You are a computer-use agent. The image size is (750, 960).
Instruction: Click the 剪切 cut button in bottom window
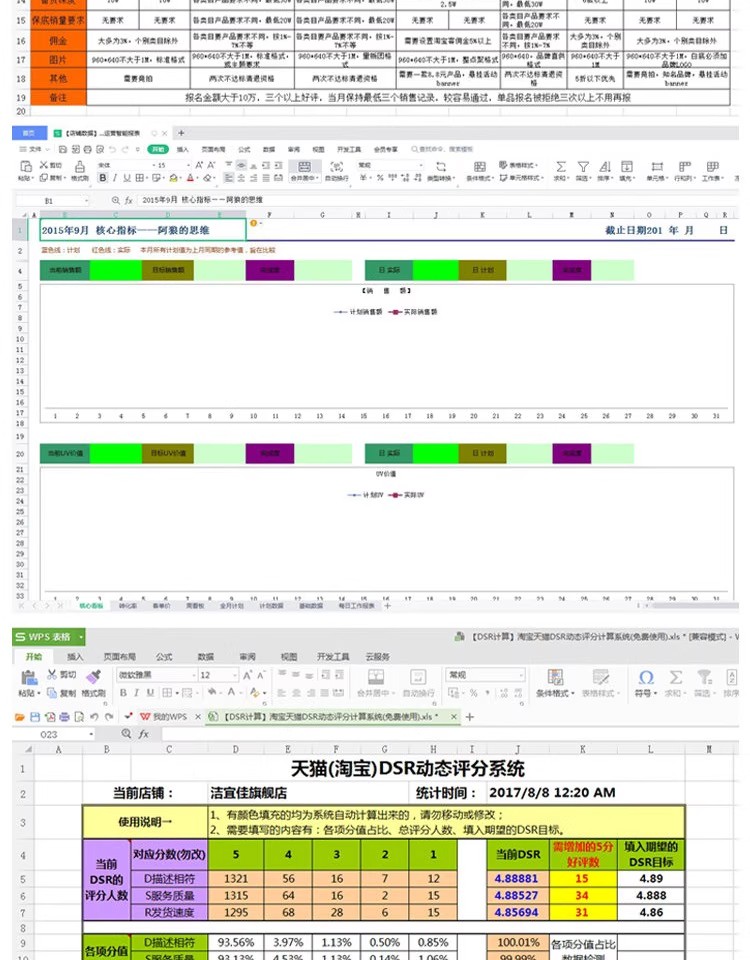pos(62,675)
